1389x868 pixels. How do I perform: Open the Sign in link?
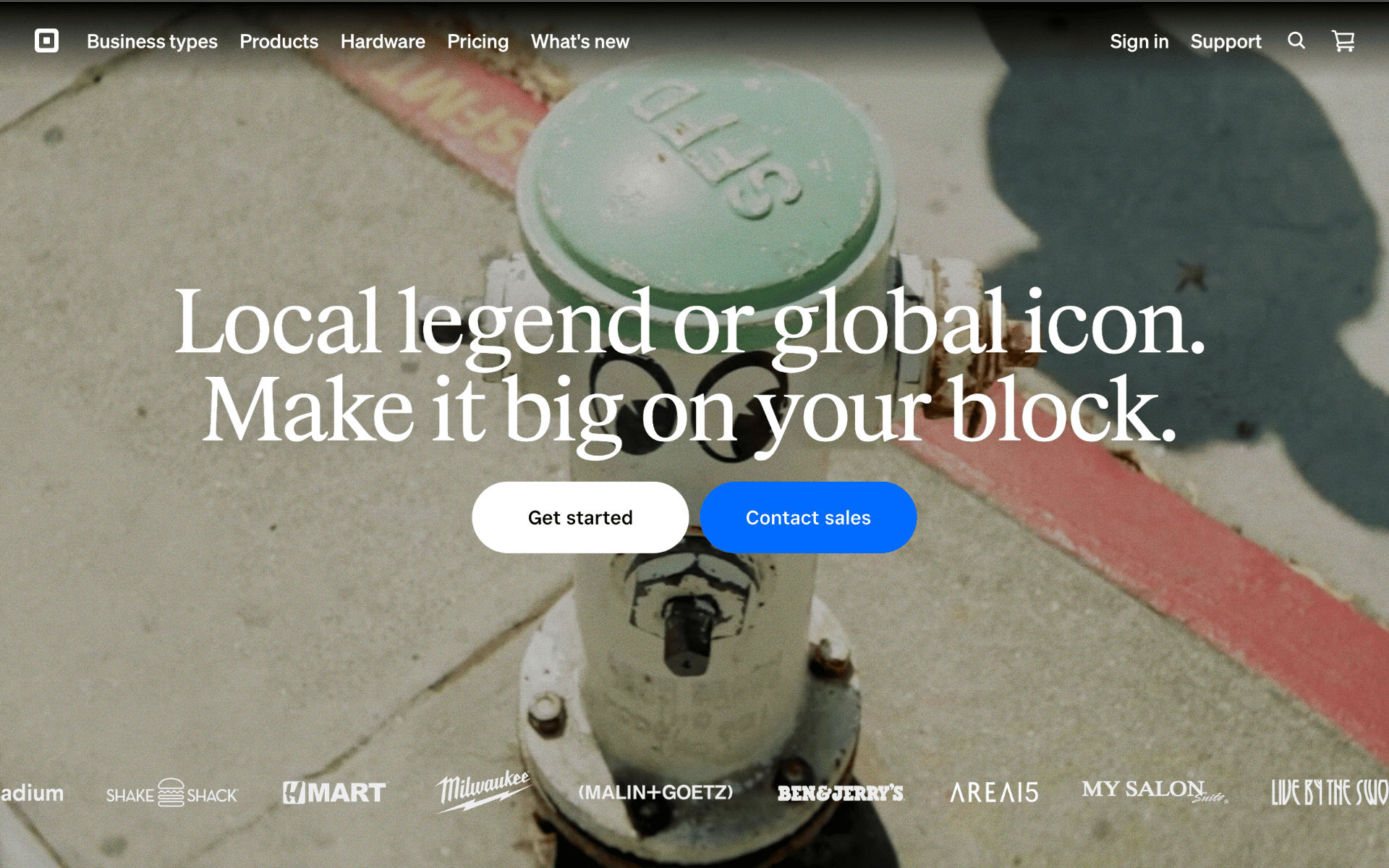pyautogui.click(x=1139, y=41)
